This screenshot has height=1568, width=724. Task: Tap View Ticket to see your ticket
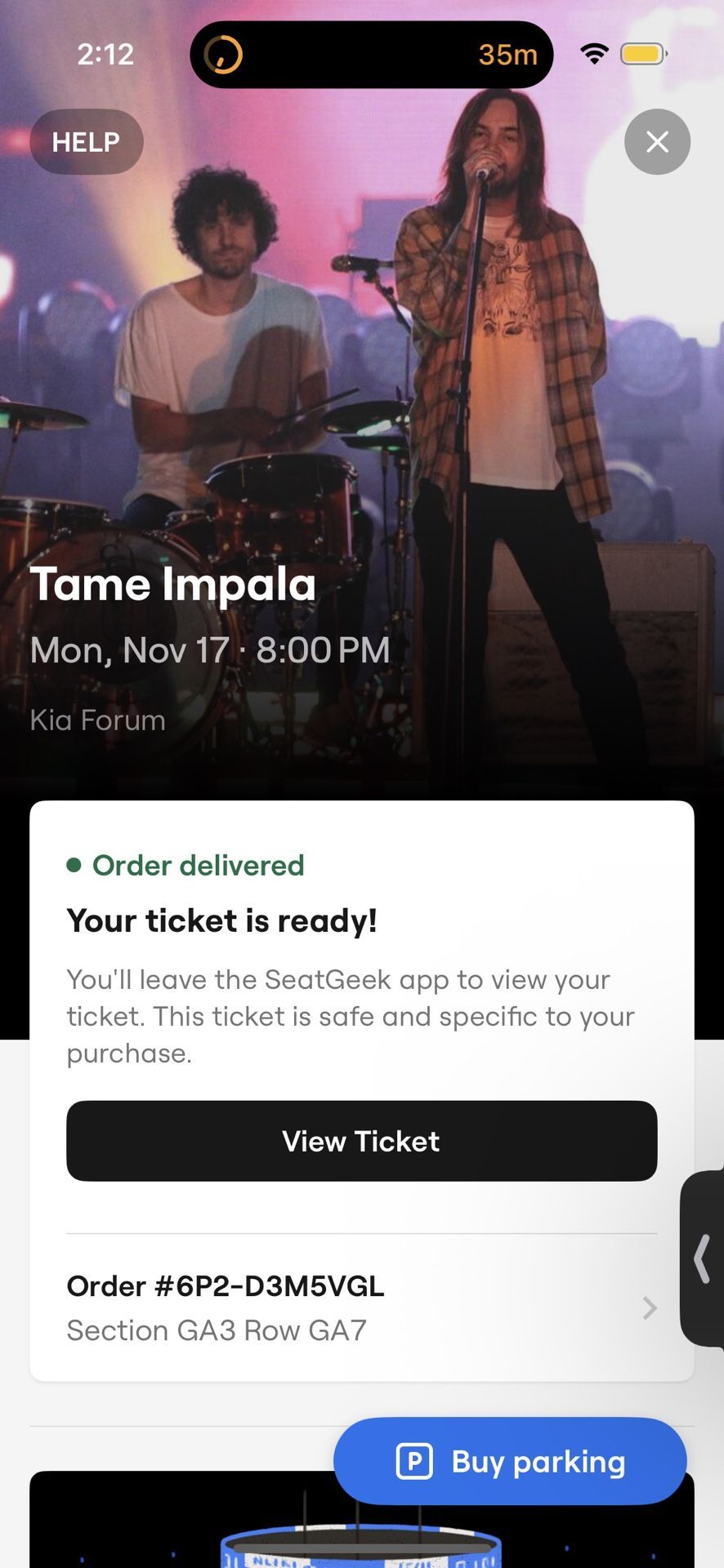tap(361, 1141)
